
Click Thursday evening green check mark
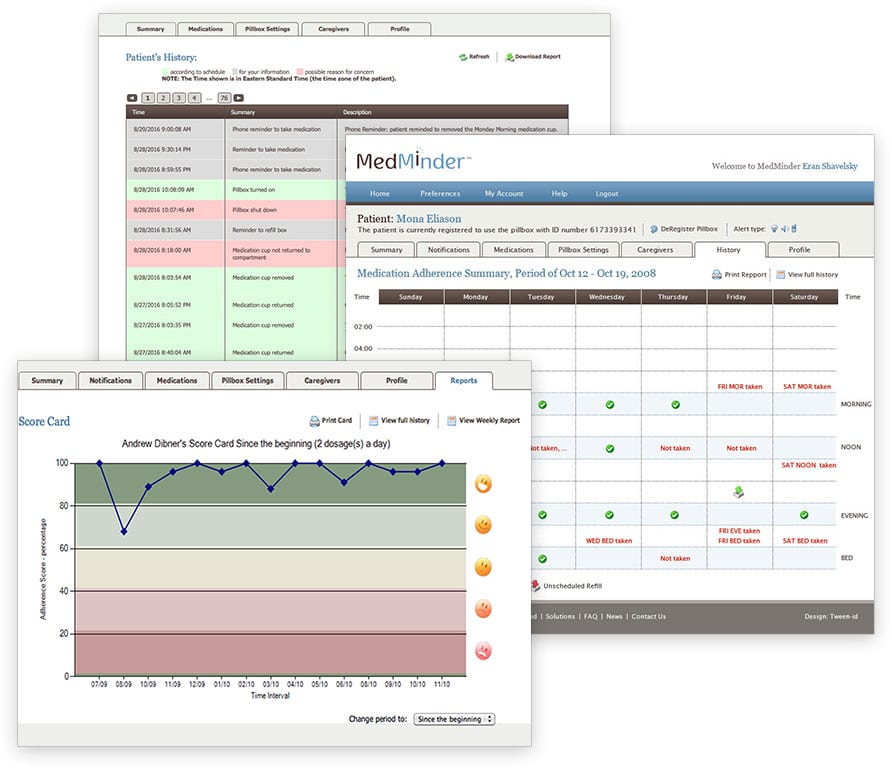click(674, 515)
